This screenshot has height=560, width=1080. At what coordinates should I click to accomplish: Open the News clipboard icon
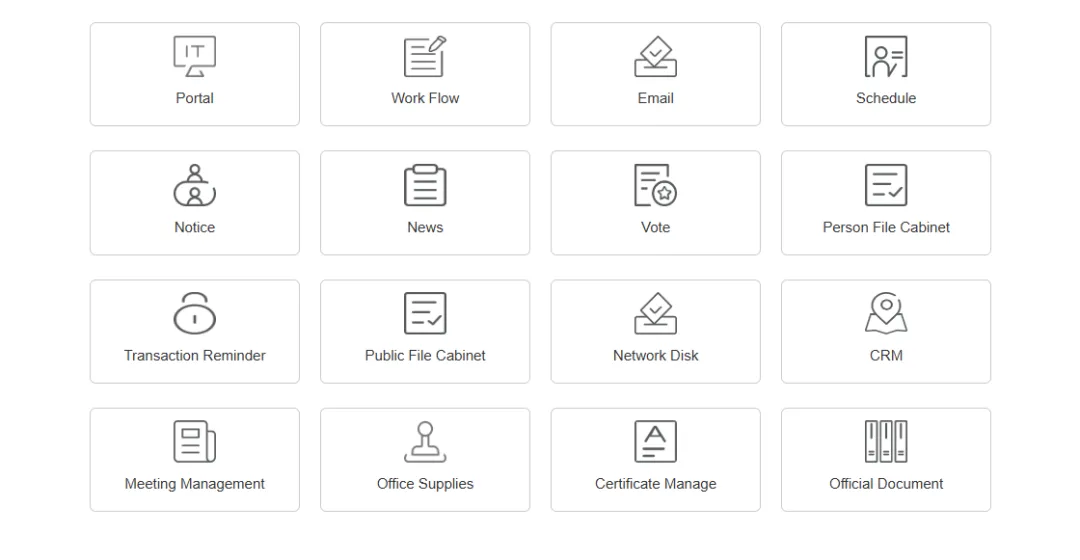click(425, 185)
